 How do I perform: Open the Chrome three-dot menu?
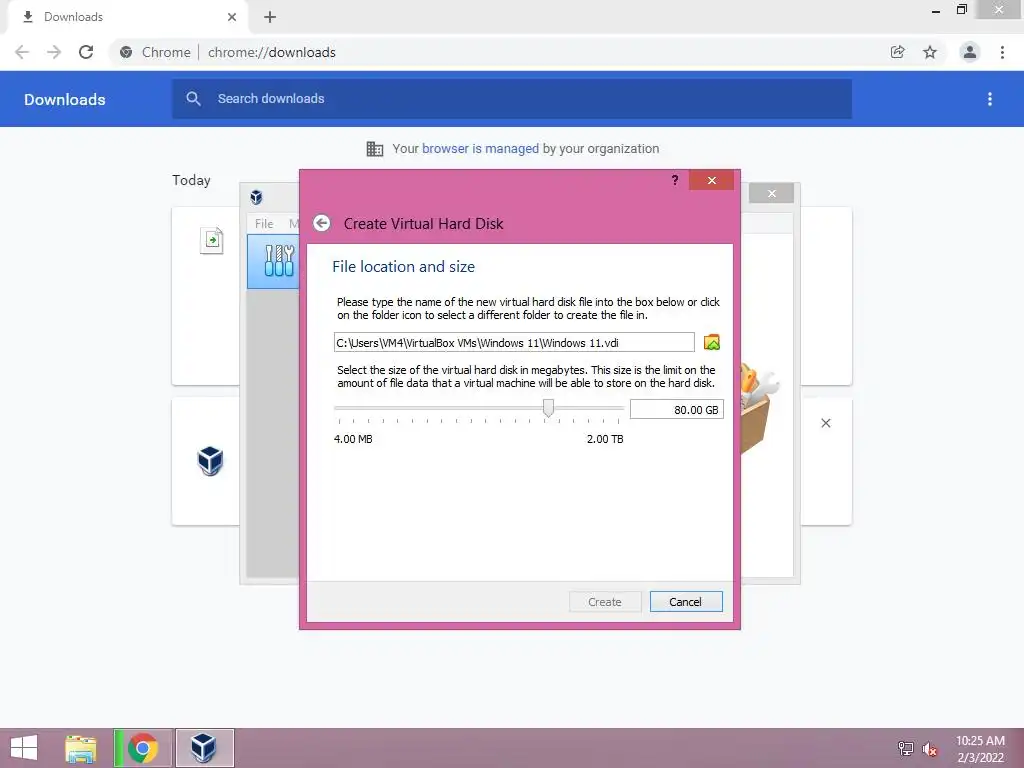tap(1002, 52)
